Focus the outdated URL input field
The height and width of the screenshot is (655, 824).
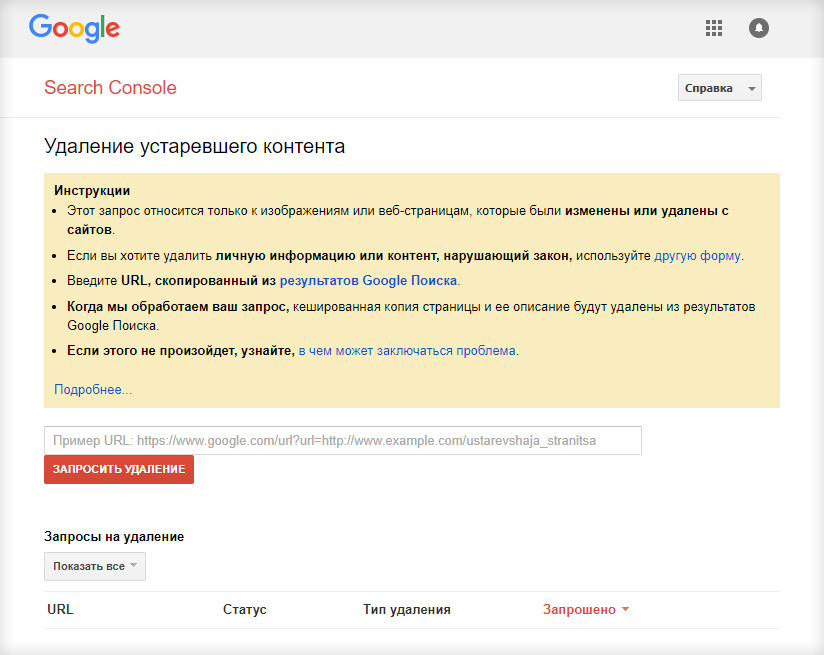[343, 441]
